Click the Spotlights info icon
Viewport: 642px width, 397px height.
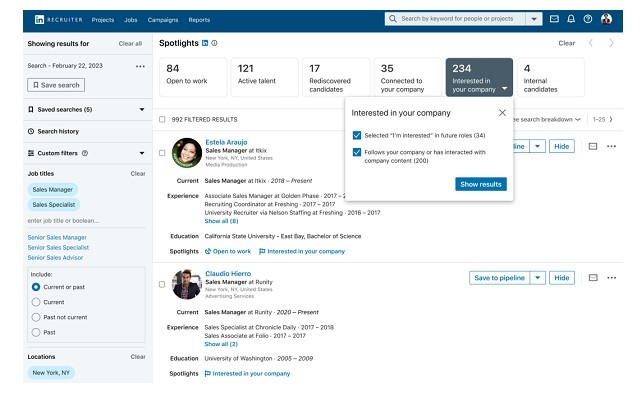coord(214,43)
